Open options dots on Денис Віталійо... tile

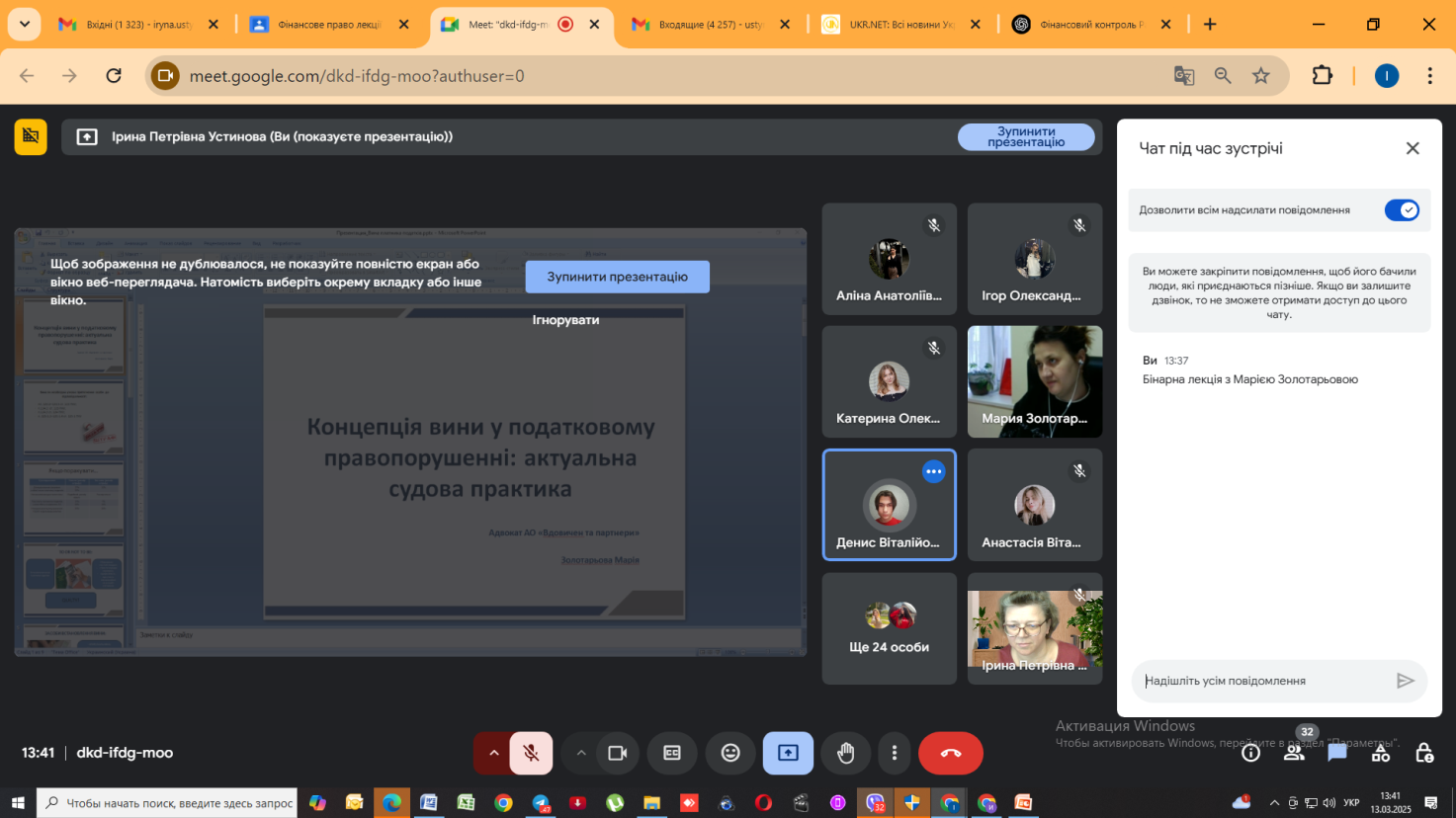point(933,471)
